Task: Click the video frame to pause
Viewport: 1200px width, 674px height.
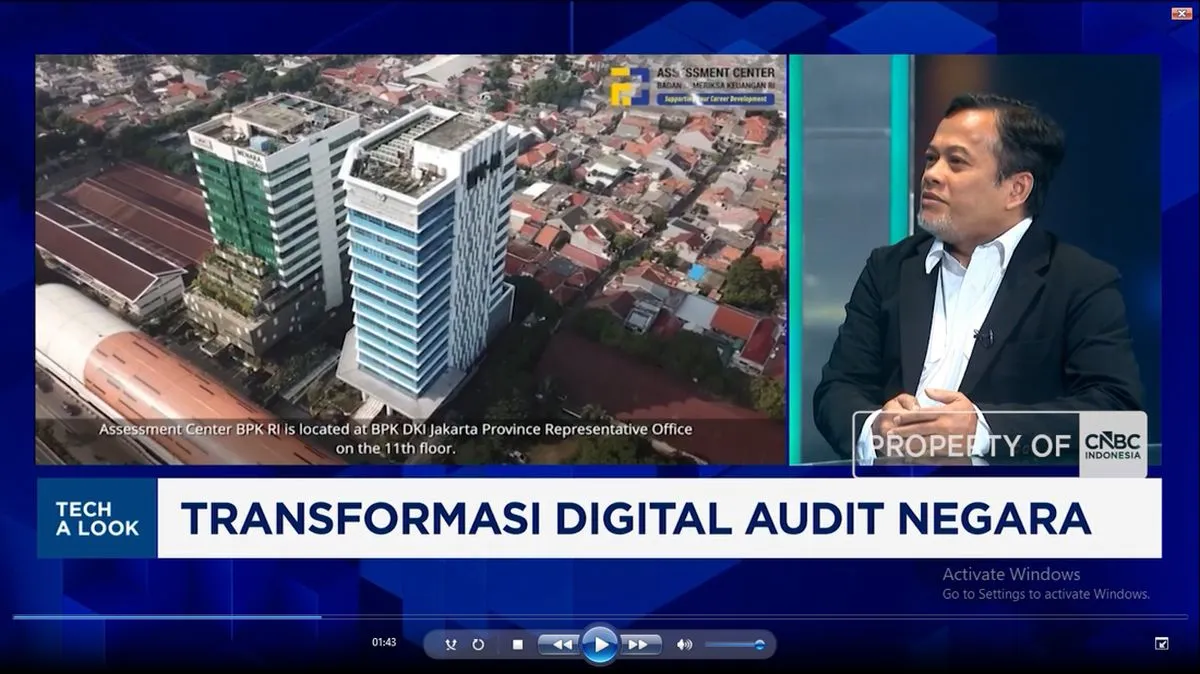Action: point(600,305)
